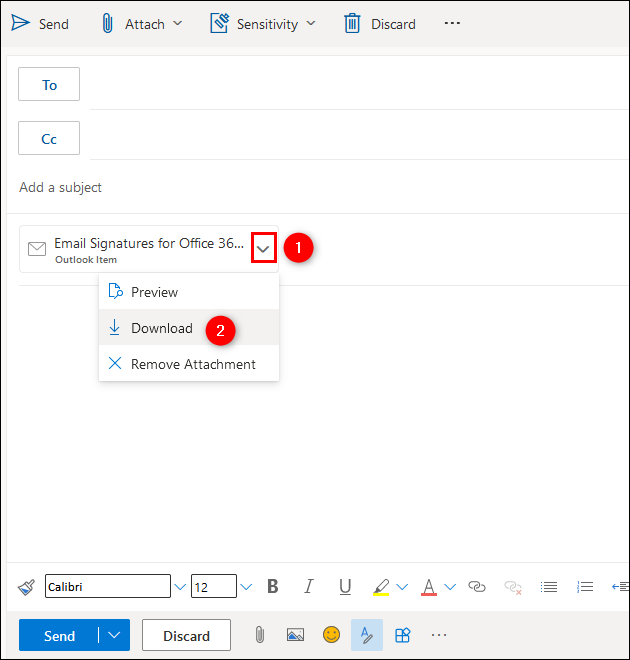The width and height of the screenshot is (630, 660).
Task: Open the Attach dropdown chevron
Action: click(178, 23)
